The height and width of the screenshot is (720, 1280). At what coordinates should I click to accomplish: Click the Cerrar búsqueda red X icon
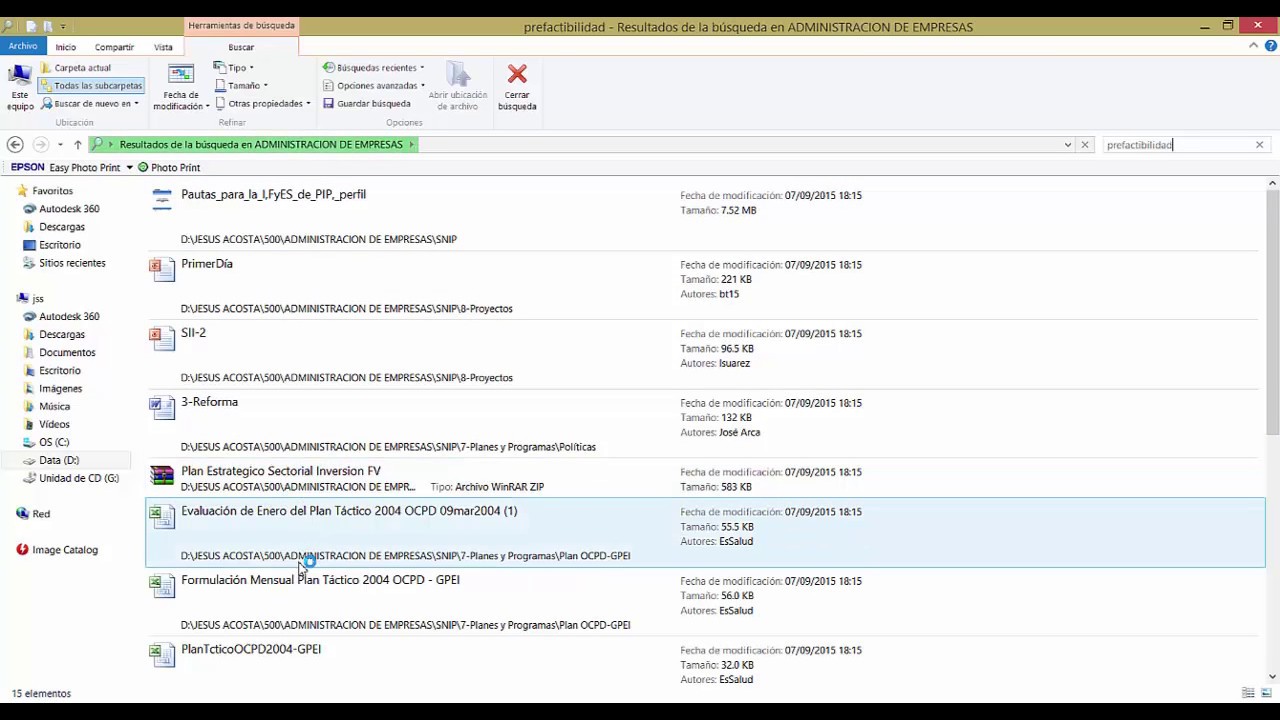(517, 87)
